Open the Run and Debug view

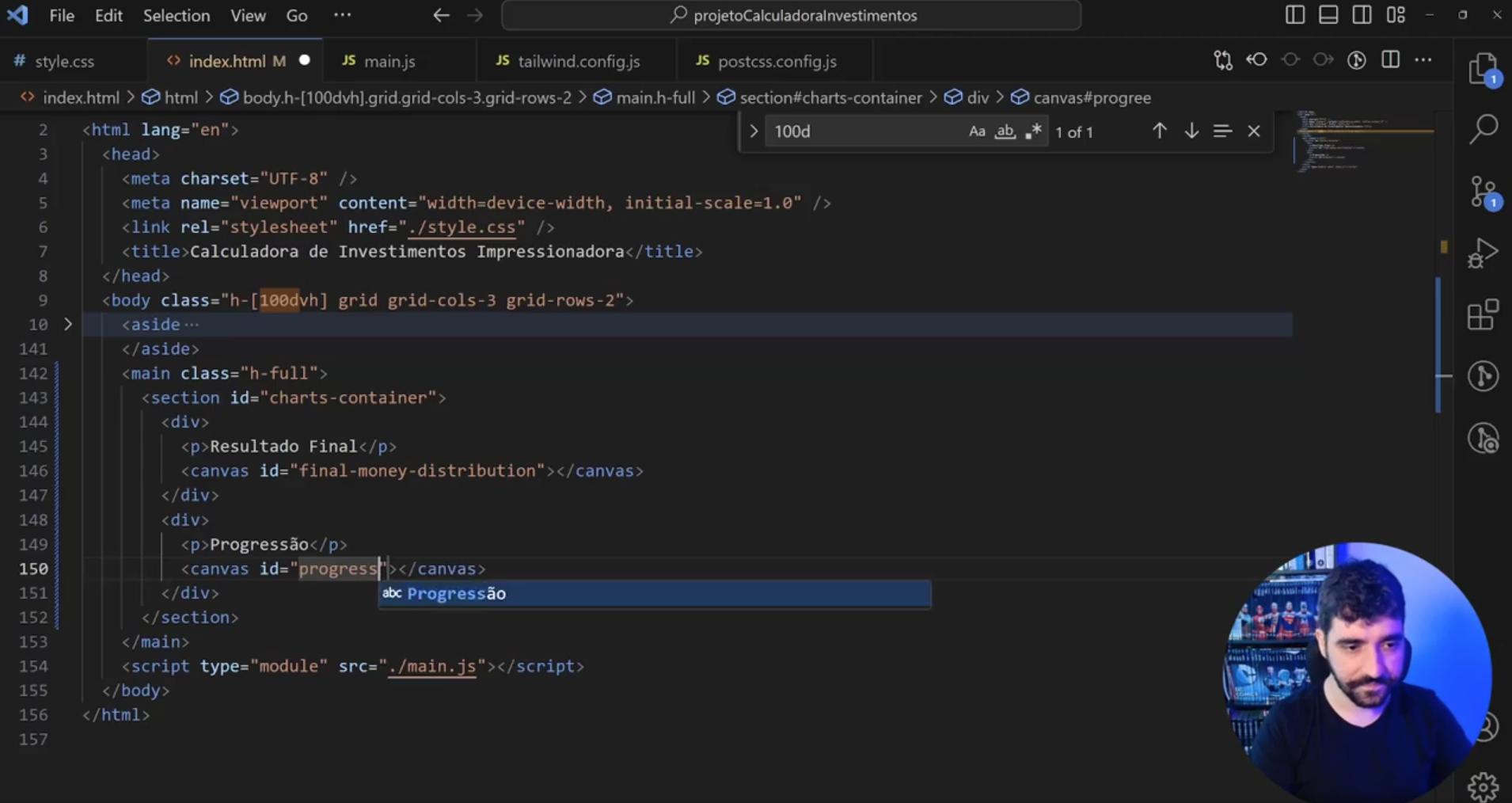1482,252
